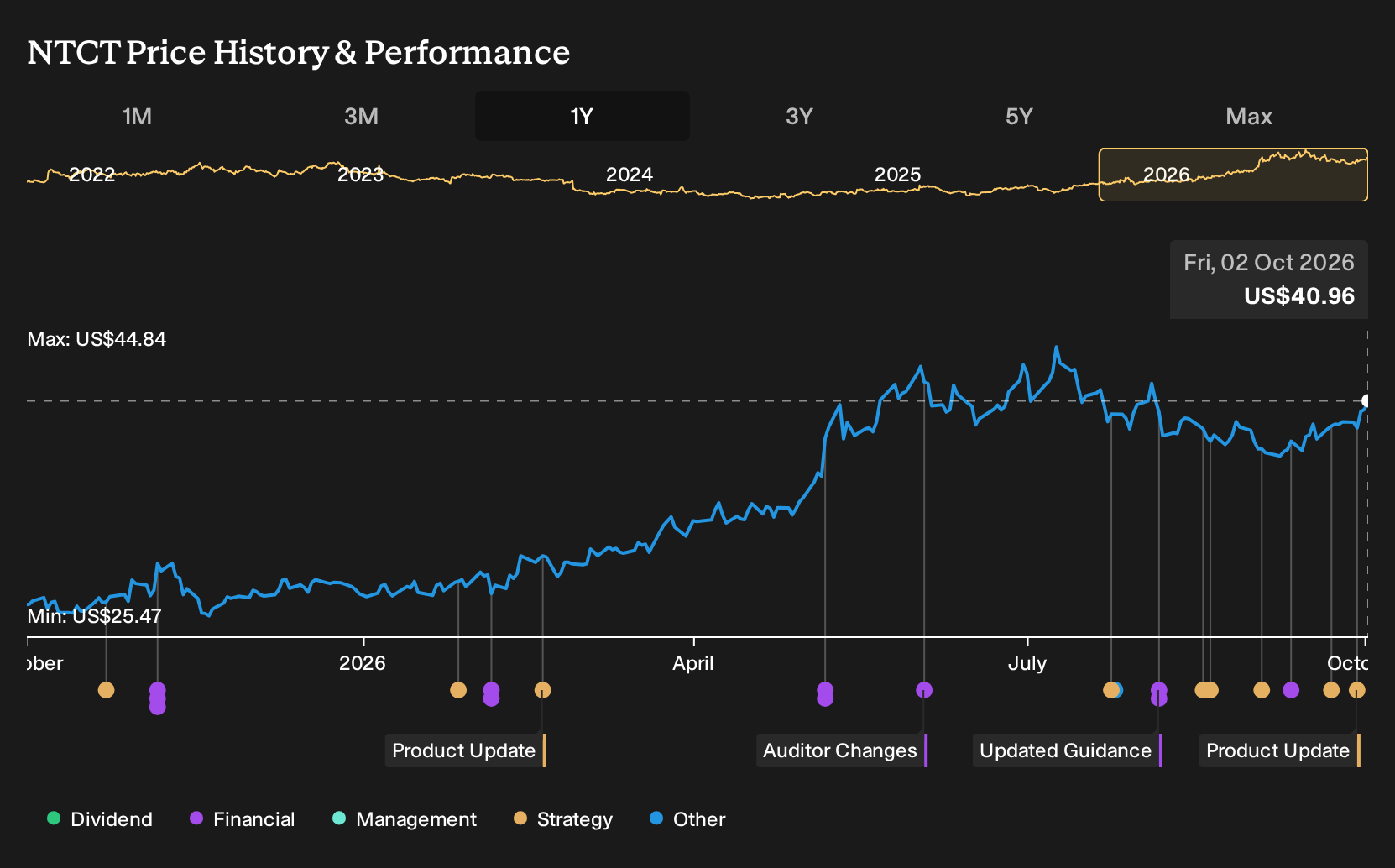Click the purple marker stack above Updated Guidance
Viewport: 1395px width, 868px height.
tap(1159, 694)
